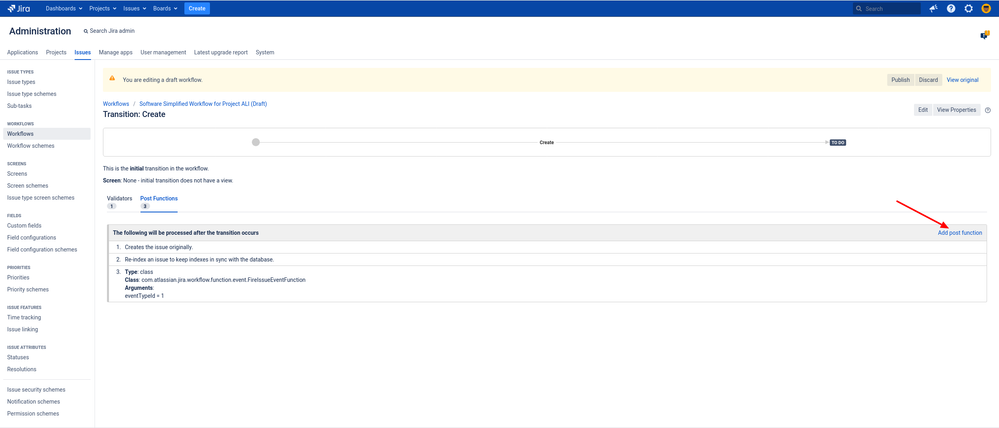
Task: Click the initial grey circle node
Action: click(x=256, y=142)
